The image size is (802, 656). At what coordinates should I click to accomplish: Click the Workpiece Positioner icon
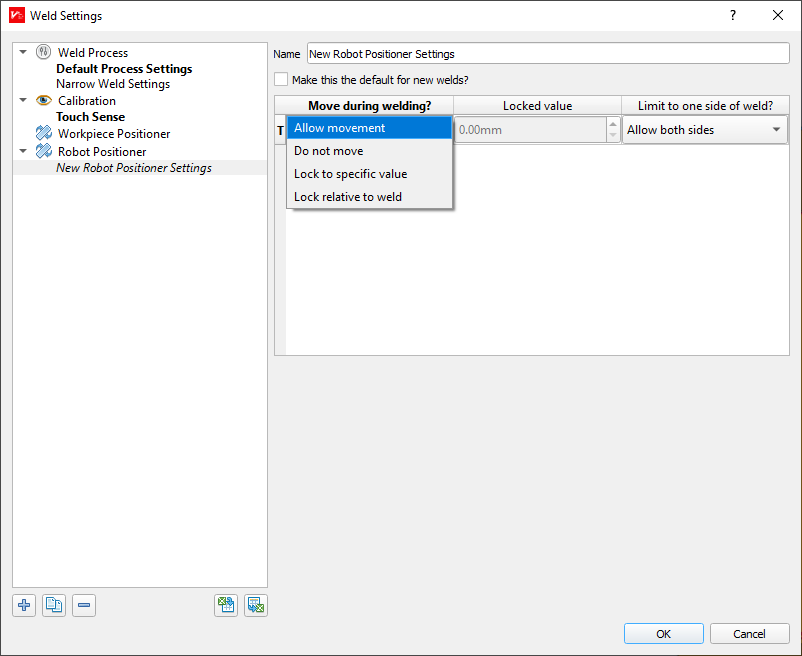(43, 133)
